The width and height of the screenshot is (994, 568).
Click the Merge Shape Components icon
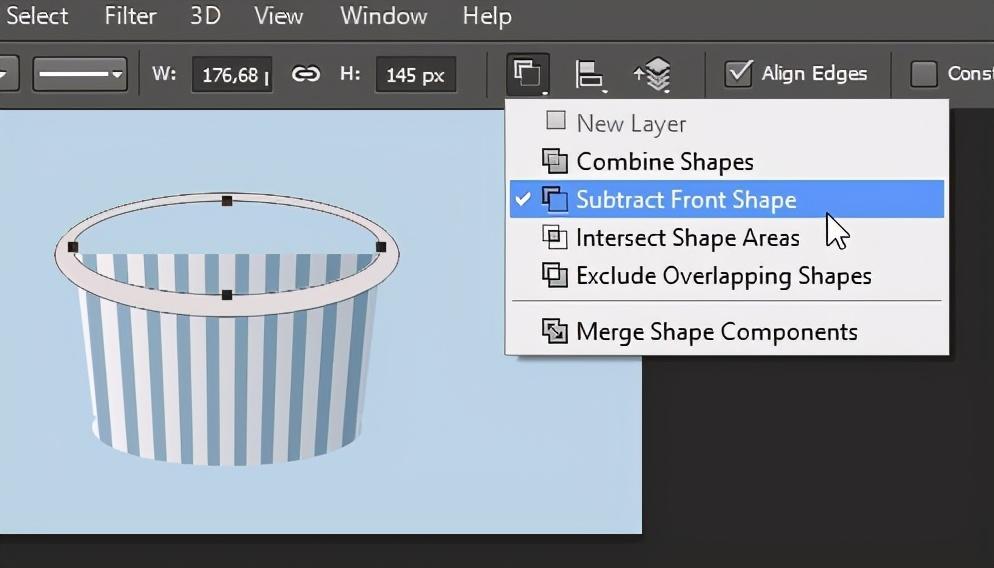coord(555,331)
